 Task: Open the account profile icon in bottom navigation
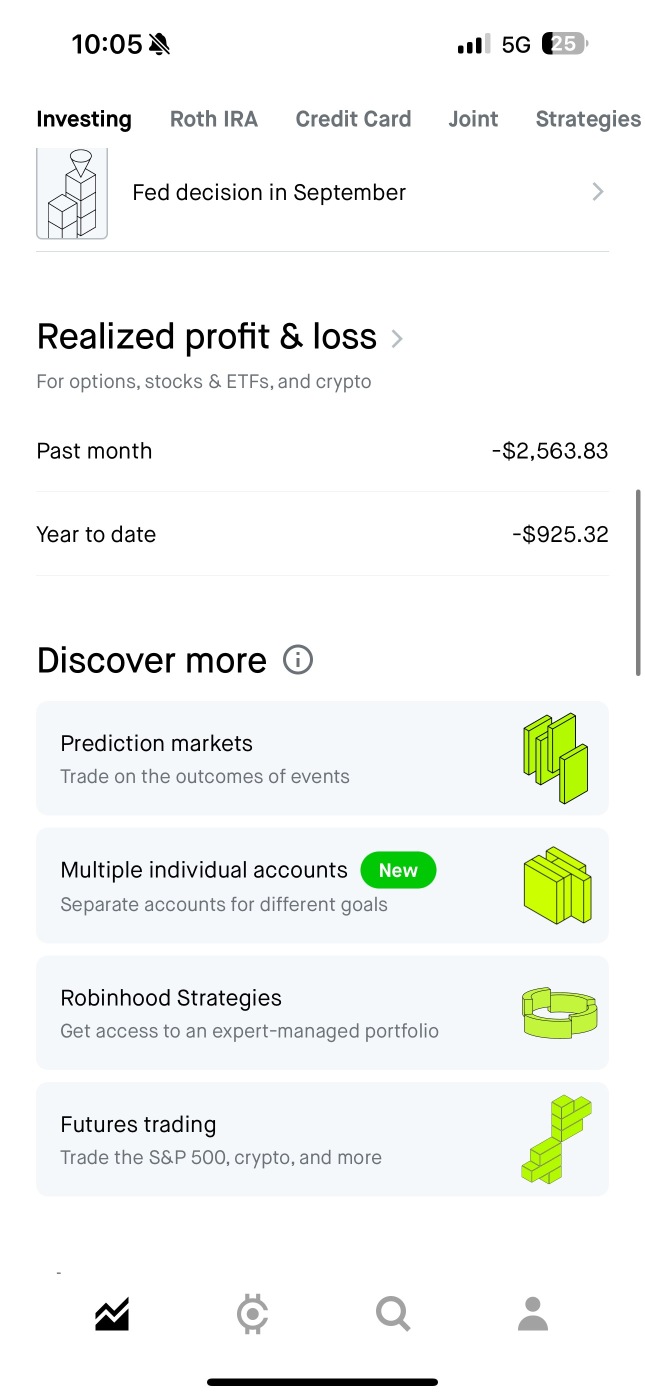coord(533,1314)
